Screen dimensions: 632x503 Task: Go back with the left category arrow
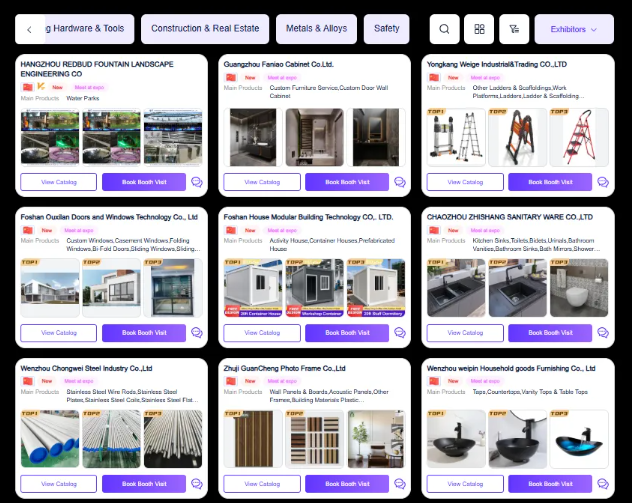click(x=29, y=29)
